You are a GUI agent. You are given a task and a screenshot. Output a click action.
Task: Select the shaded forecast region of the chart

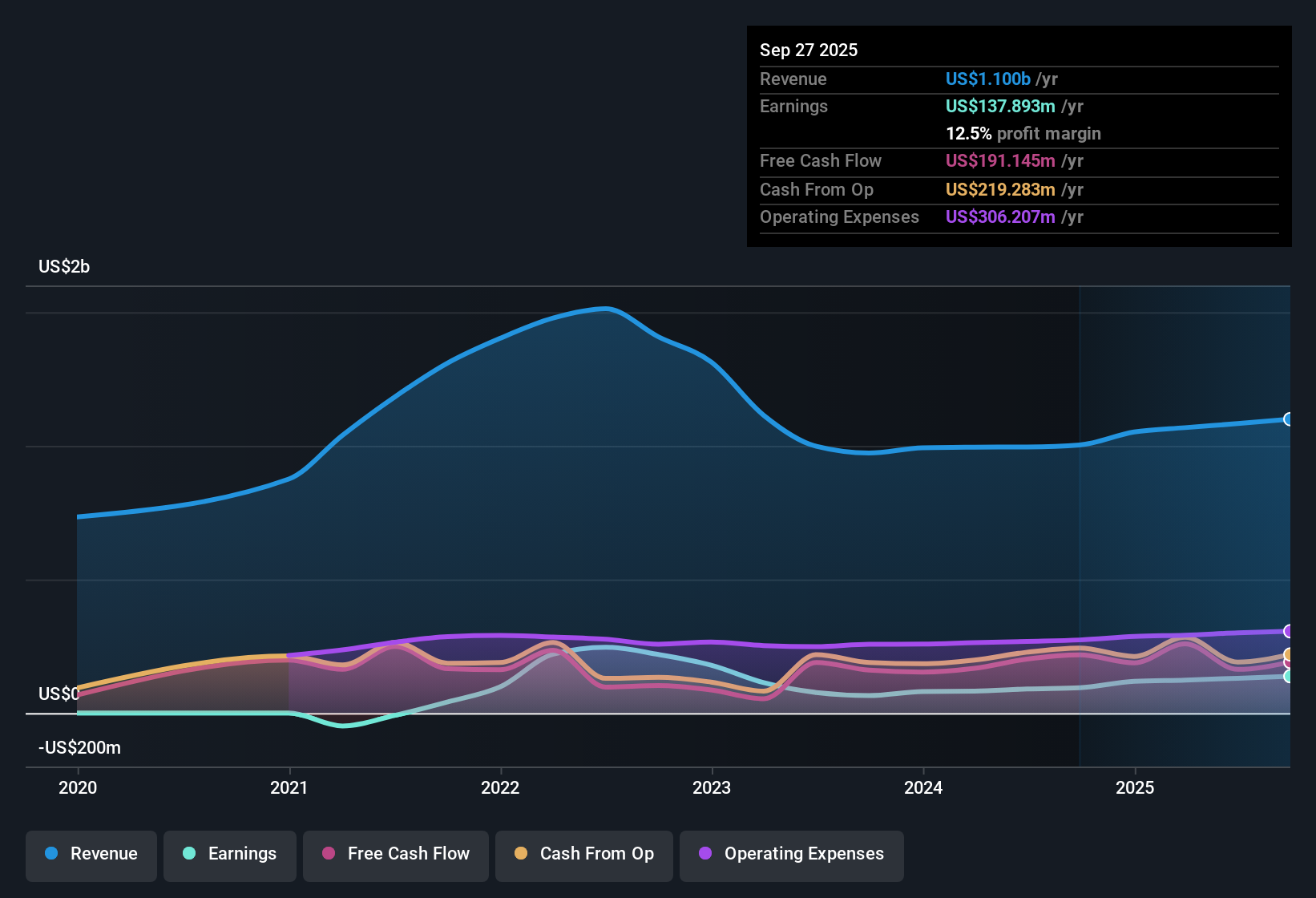tap(1186, 521)
